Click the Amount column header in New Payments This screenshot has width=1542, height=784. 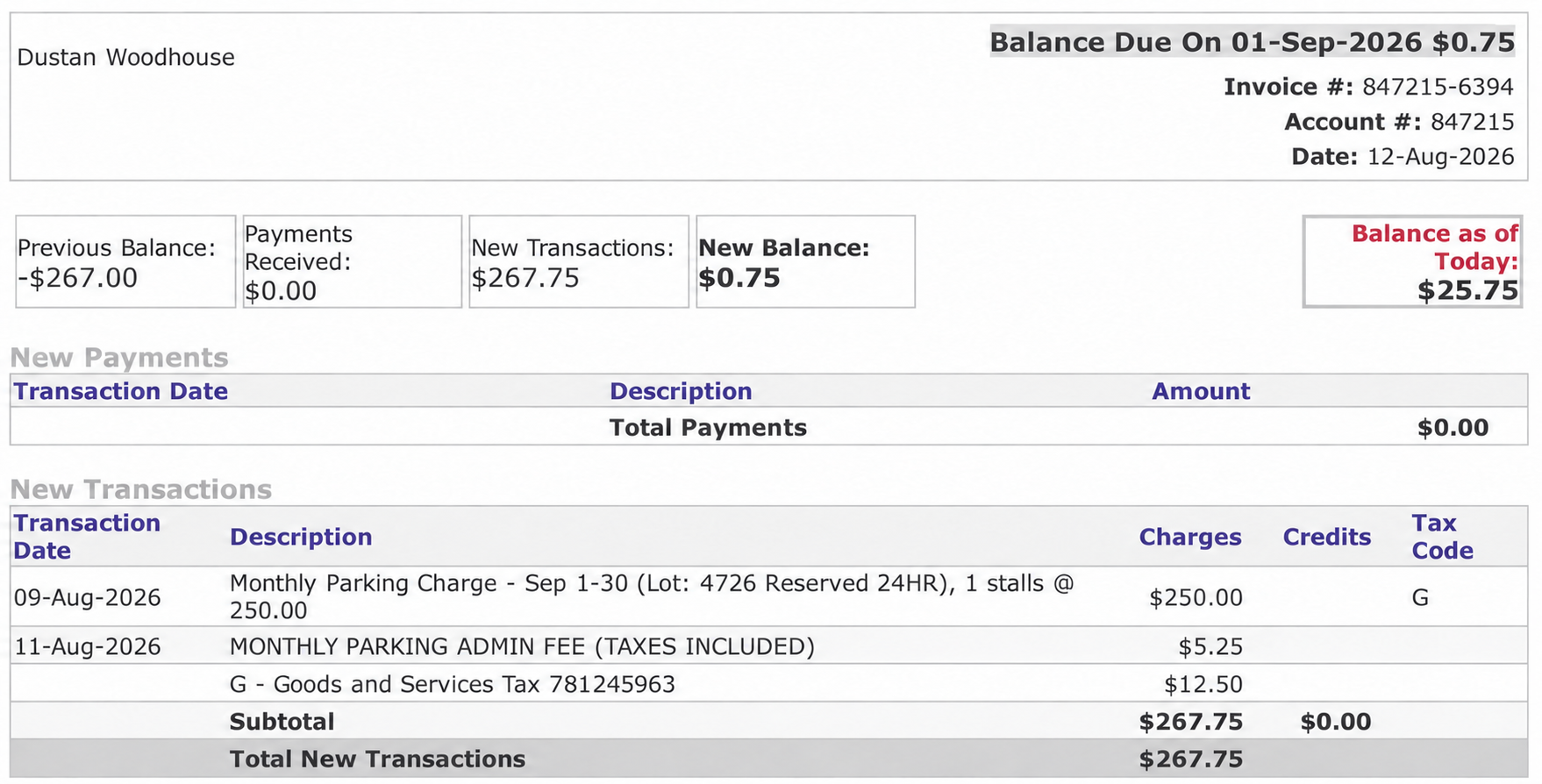[1201, 391]
